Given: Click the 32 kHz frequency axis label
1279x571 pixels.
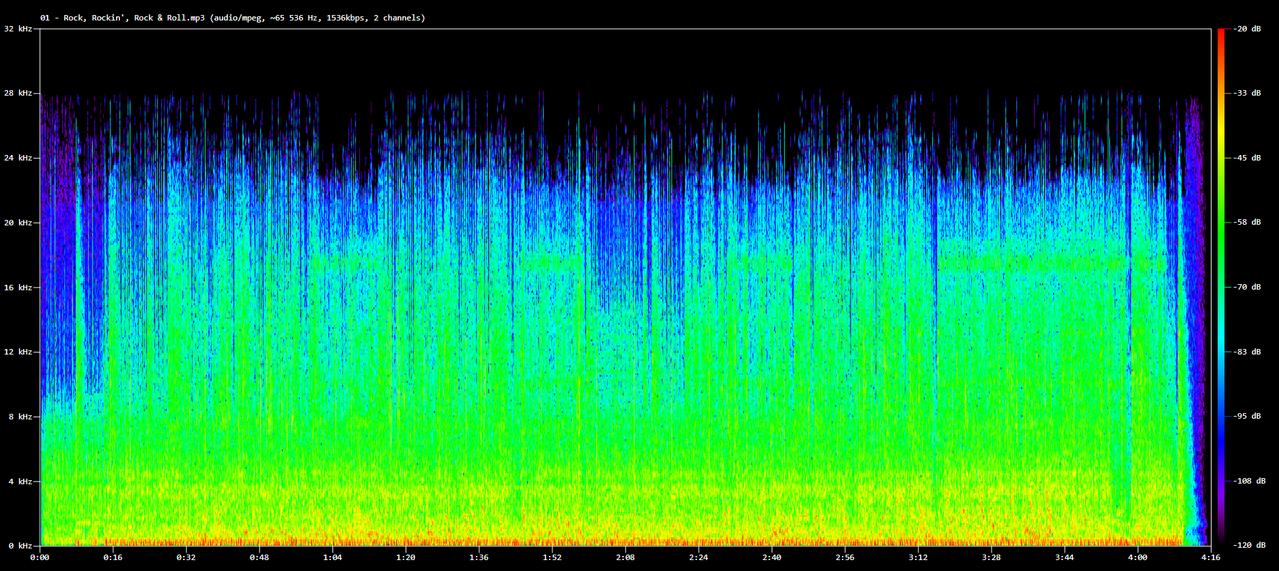Looking at the screenshot, I should tap(18, 29).
